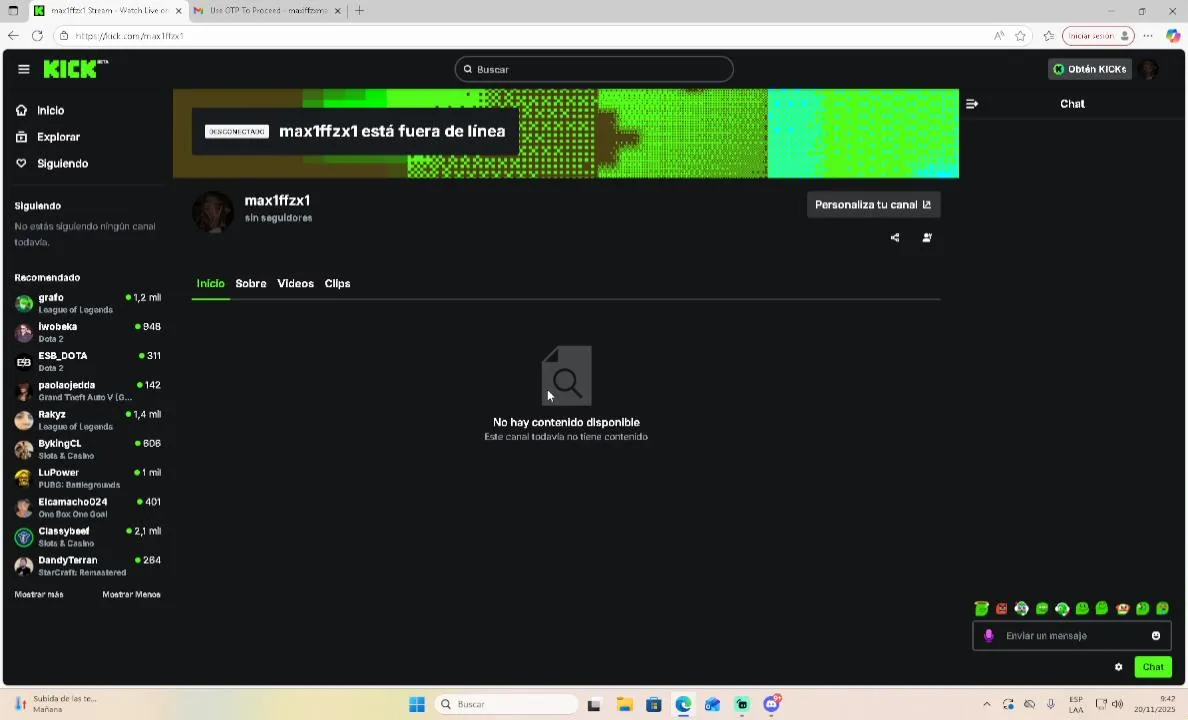Screen dimensions: 1188x720
Task: Click the max1ffzx1 channel avatar
Action: [x=213, y=212]
